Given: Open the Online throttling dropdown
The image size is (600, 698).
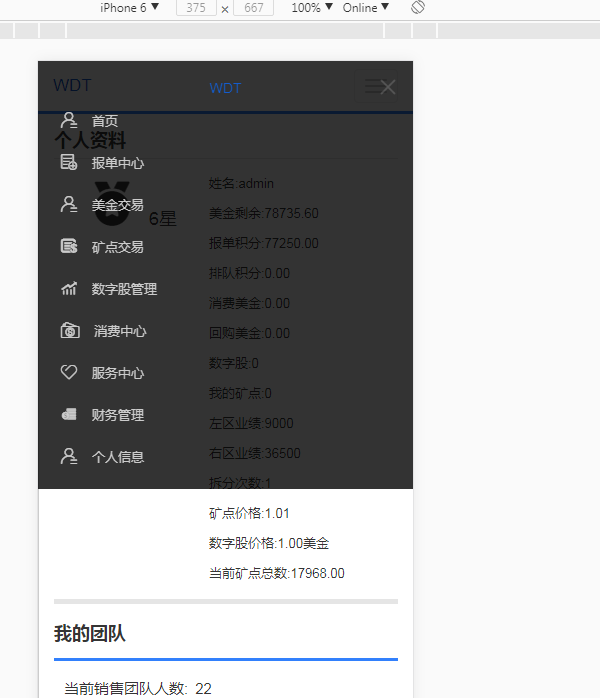Looking at the screenshot, I should [366, 8].
